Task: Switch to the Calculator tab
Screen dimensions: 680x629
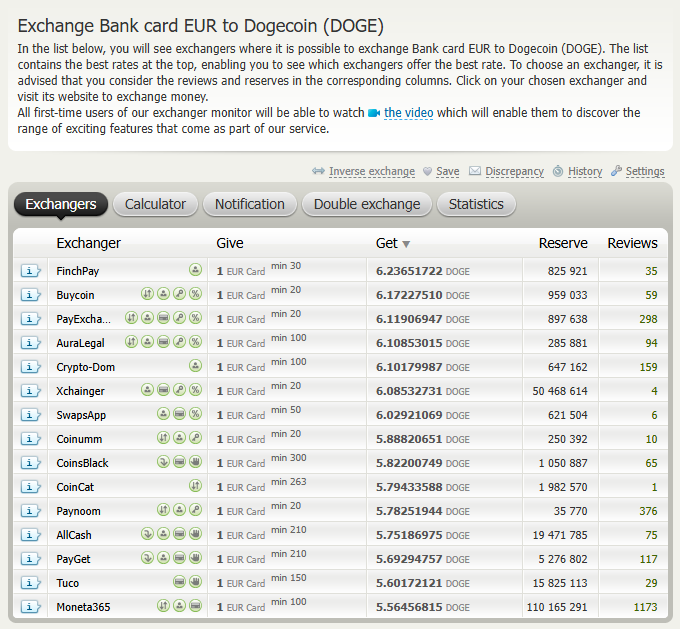Action: coord(155,204)
